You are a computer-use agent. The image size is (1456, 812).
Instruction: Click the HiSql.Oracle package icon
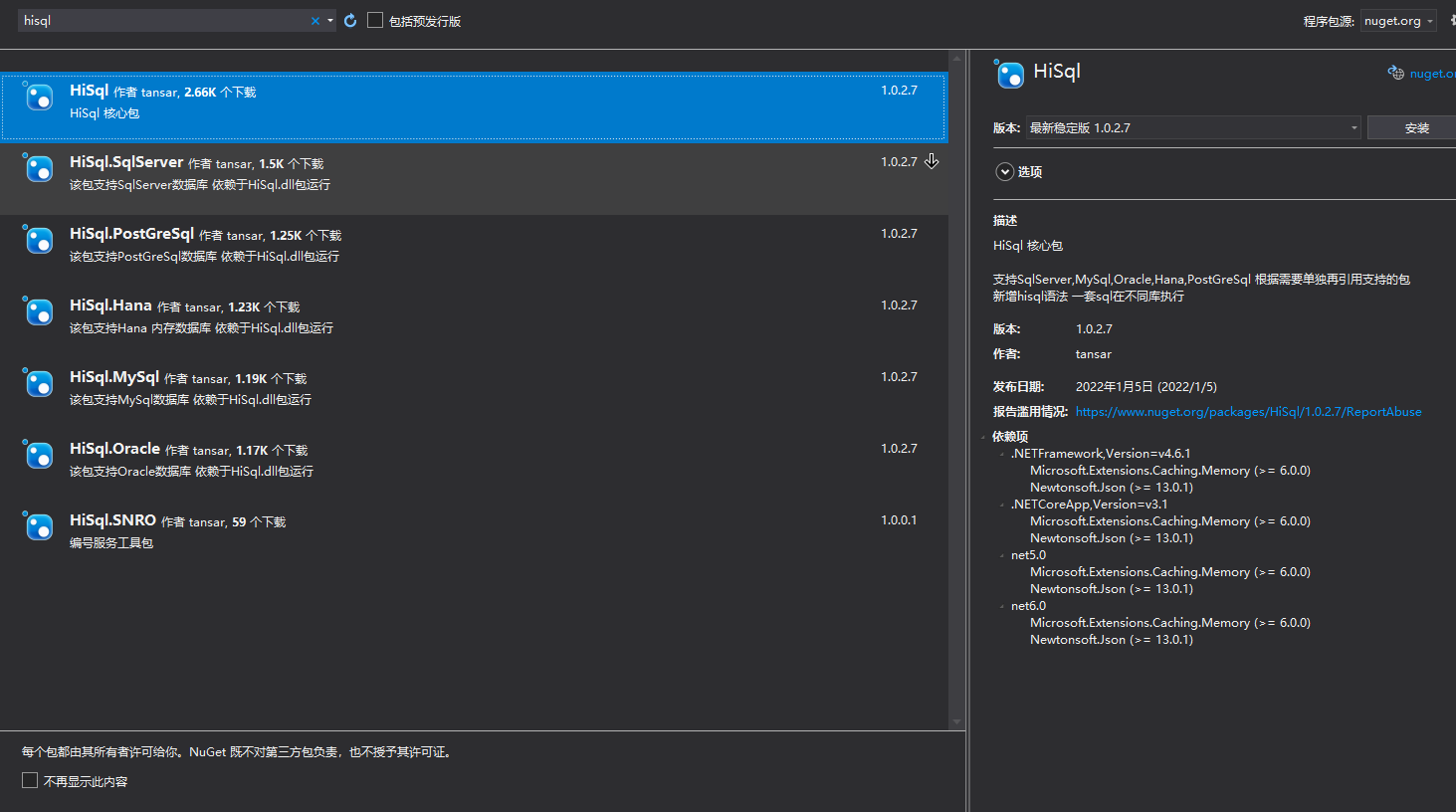(x=39, y=456)
